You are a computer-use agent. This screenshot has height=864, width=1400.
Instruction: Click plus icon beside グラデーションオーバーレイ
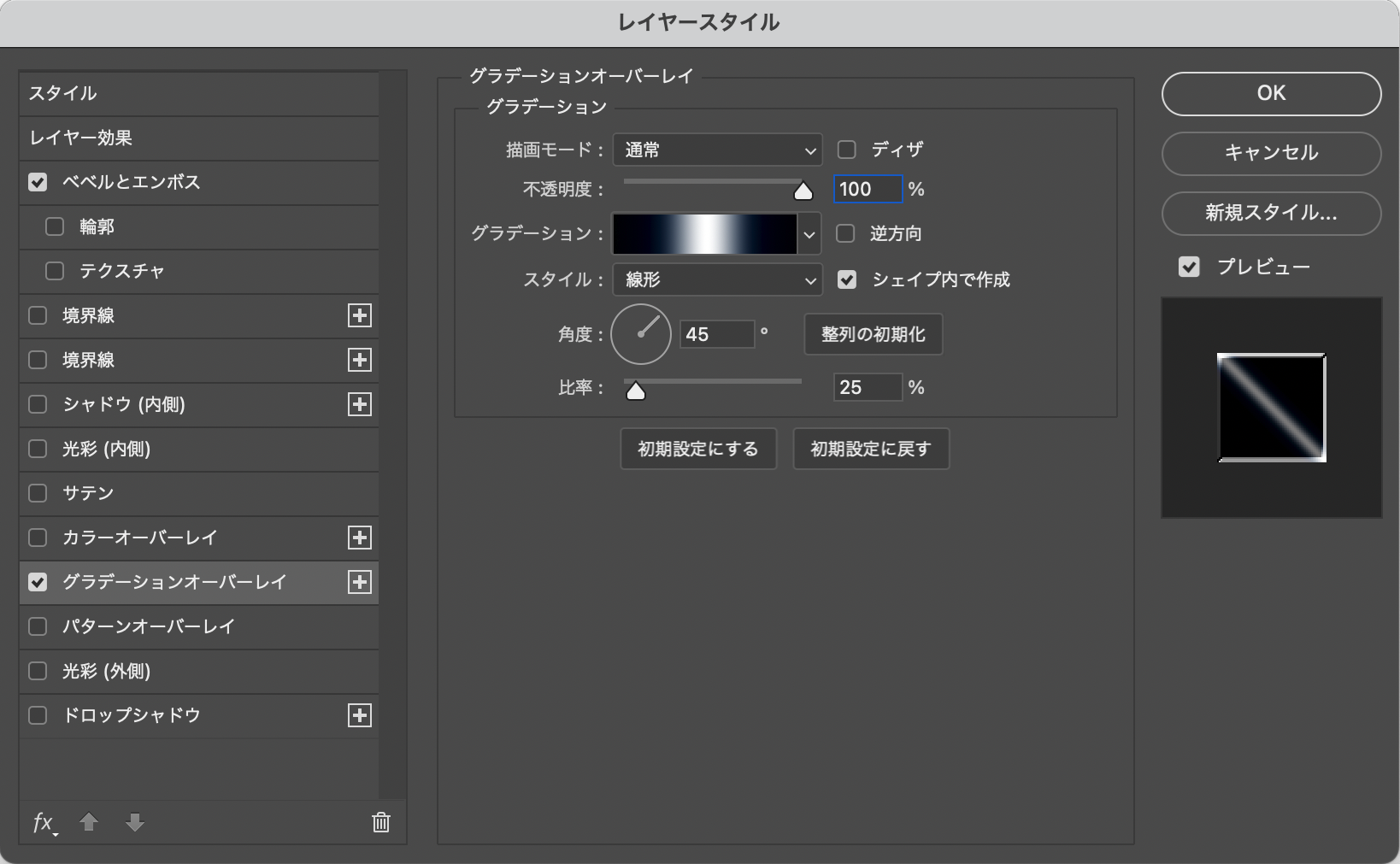click(x=360, y=582)
